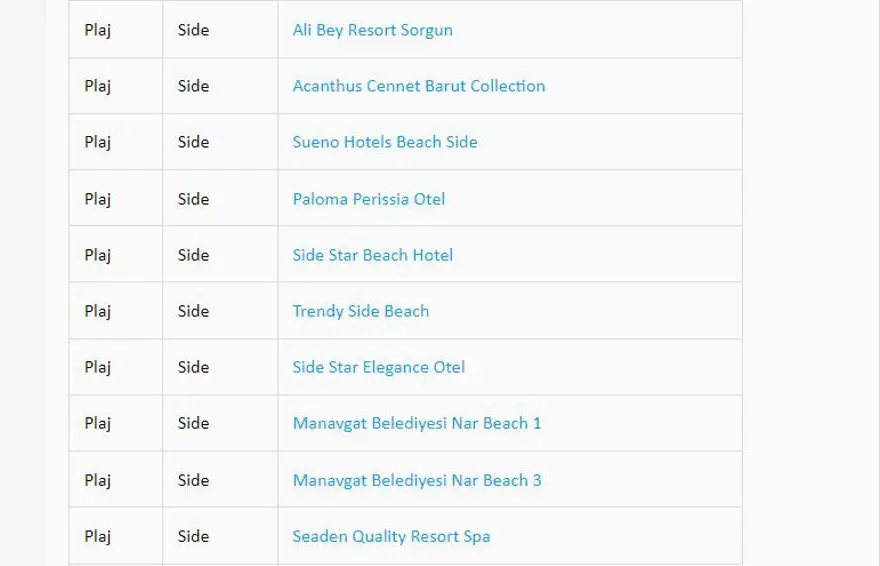Viewport: 880px width, 566px height.
Task: Click the Sueno Hotels Beach Side link
Action: 384,142
